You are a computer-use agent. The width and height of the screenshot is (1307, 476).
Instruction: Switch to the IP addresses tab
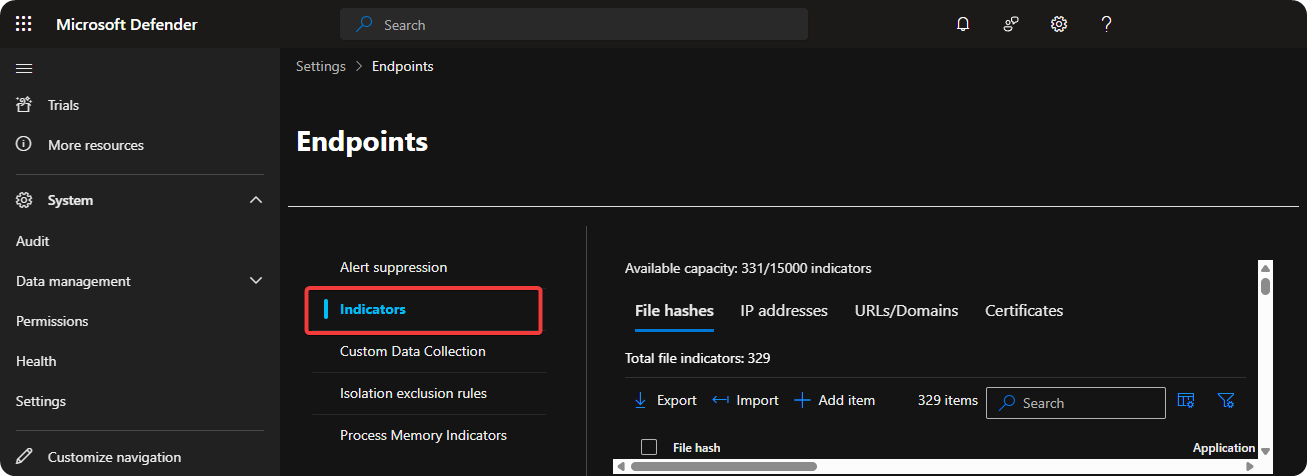784,311
